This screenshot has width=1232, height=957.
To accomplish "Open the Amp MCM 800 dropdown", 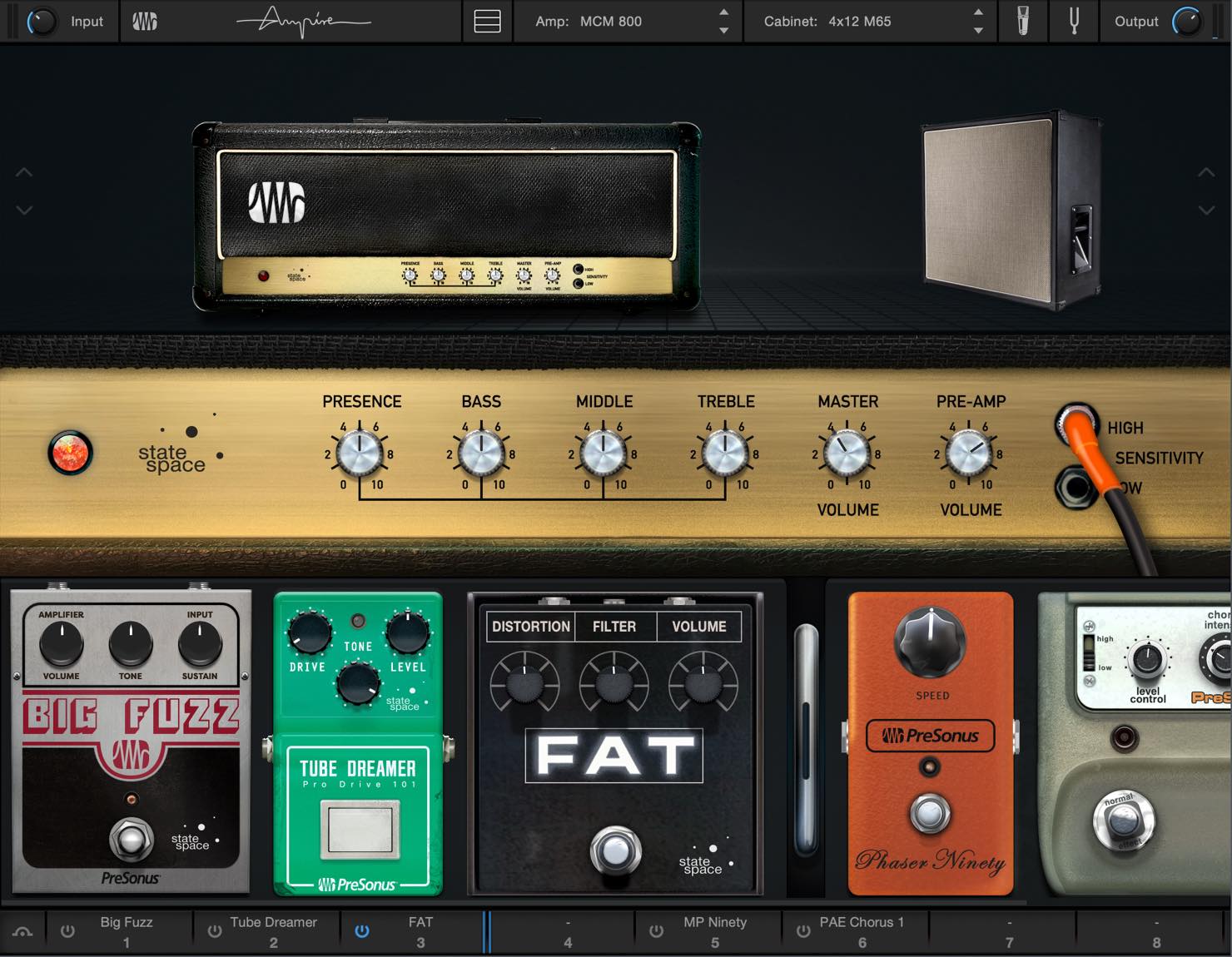I will 628,22.
